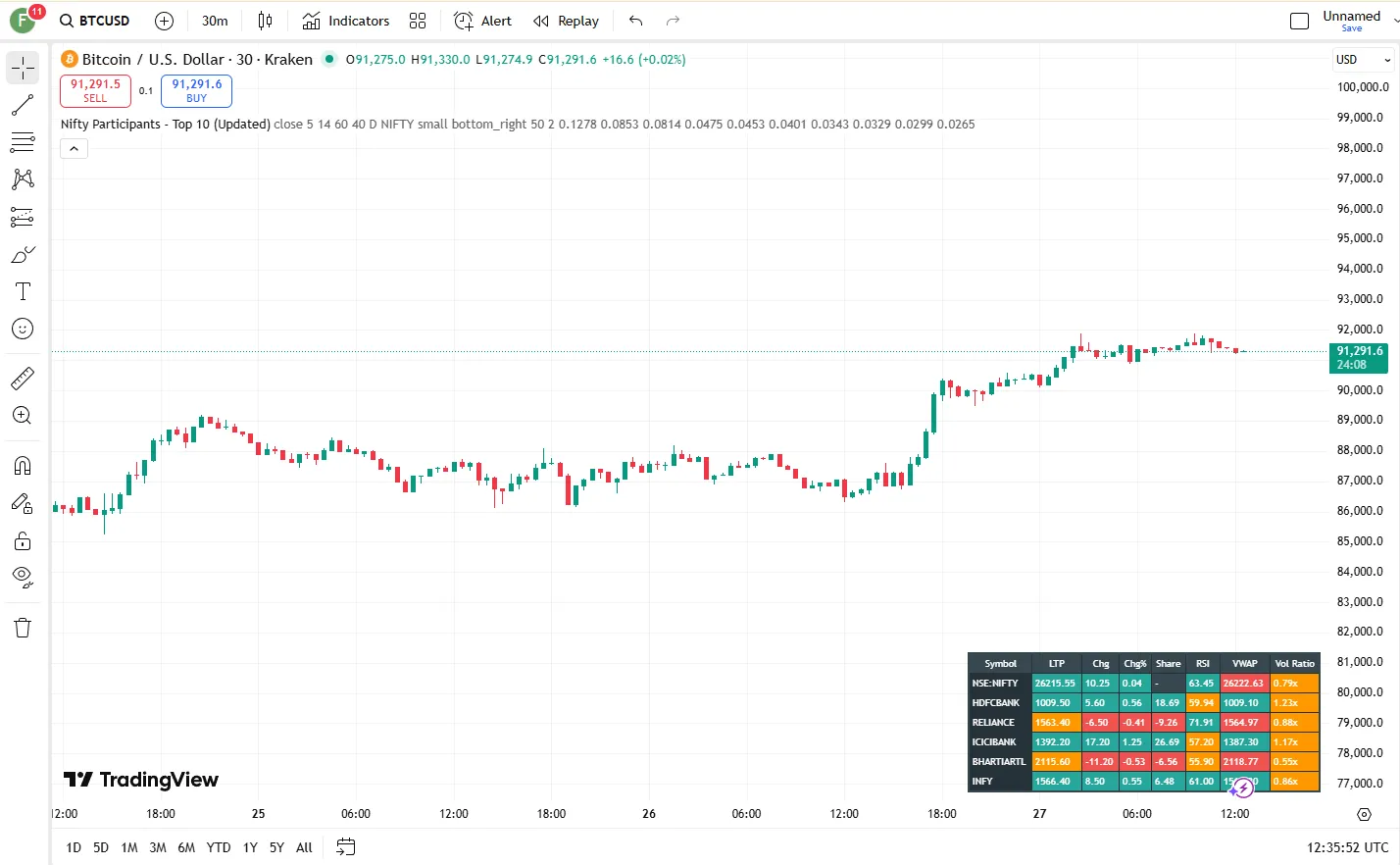
Task: Select the trend line drawing tool
Action: click(x=23, y=105)
